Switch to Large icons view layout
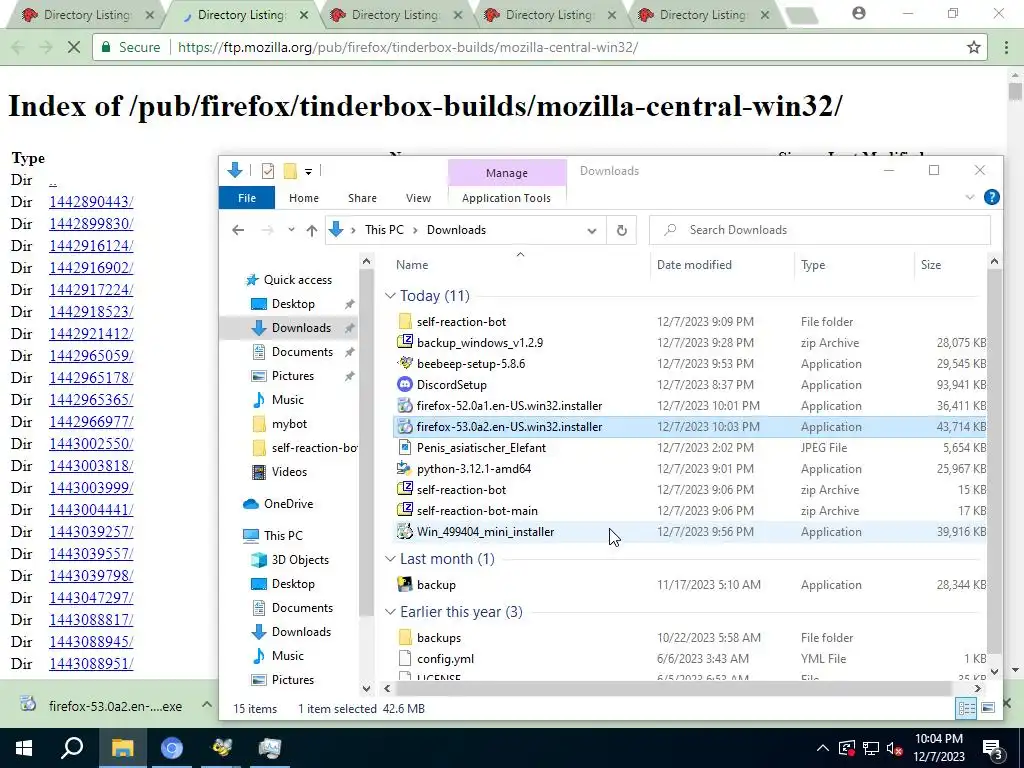Viewport: 1024px width, 768px height. coord(988,708)
